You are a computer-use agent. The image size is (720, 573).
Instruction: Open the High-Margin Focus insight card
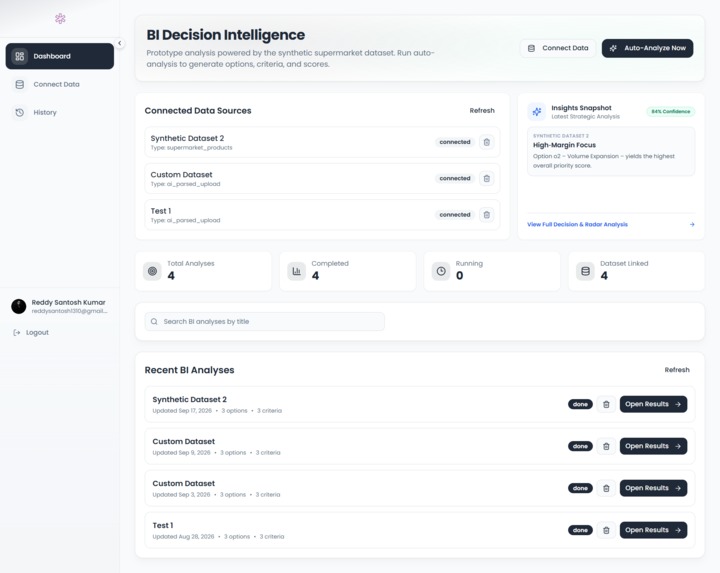click(x=611, y=152)
